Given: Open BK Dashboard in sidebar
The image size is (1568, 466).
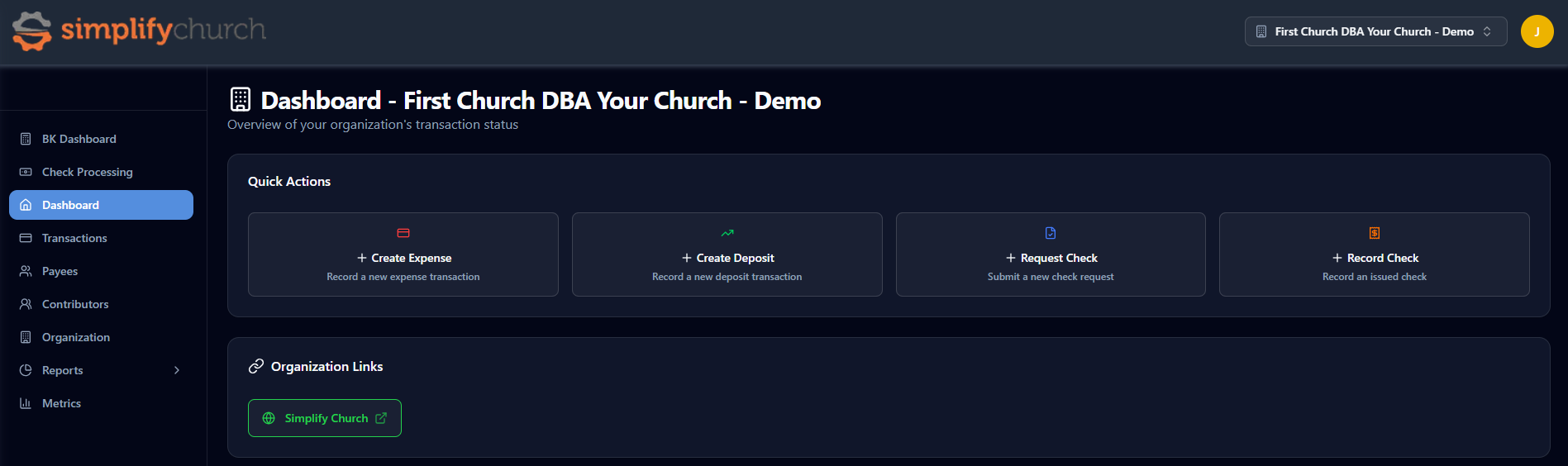Looking at the screenshot, I should (x=79, y=139).
